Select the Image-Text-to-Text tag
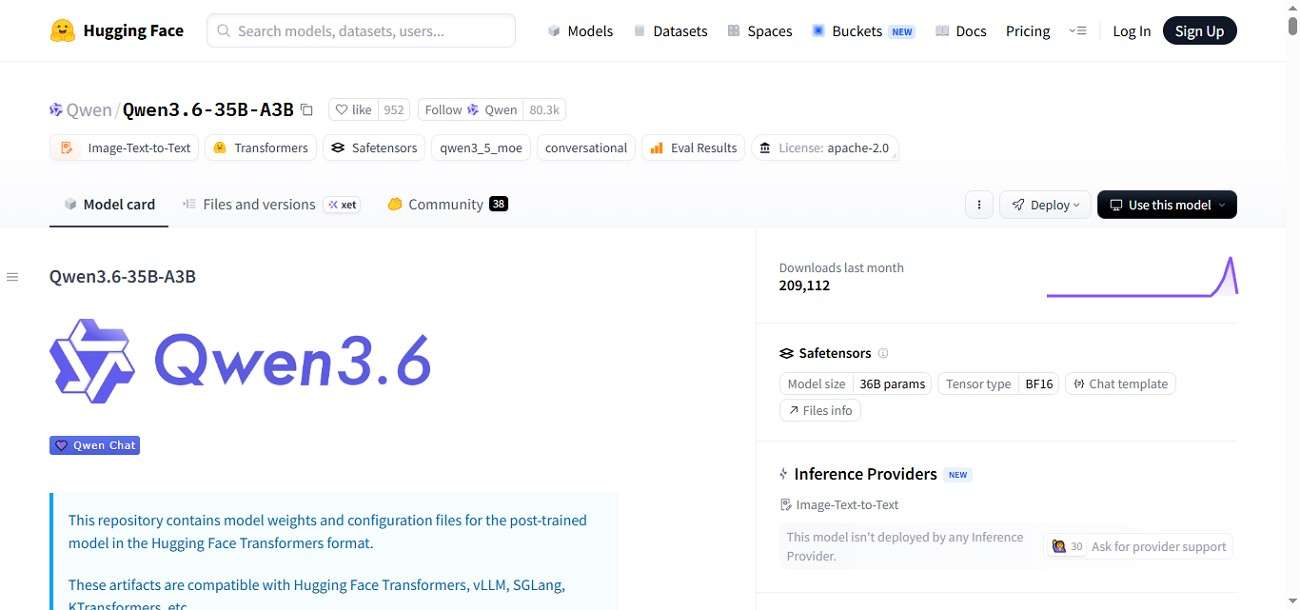1300x610 pixels. pyautogui.click(x=124, y=148)
